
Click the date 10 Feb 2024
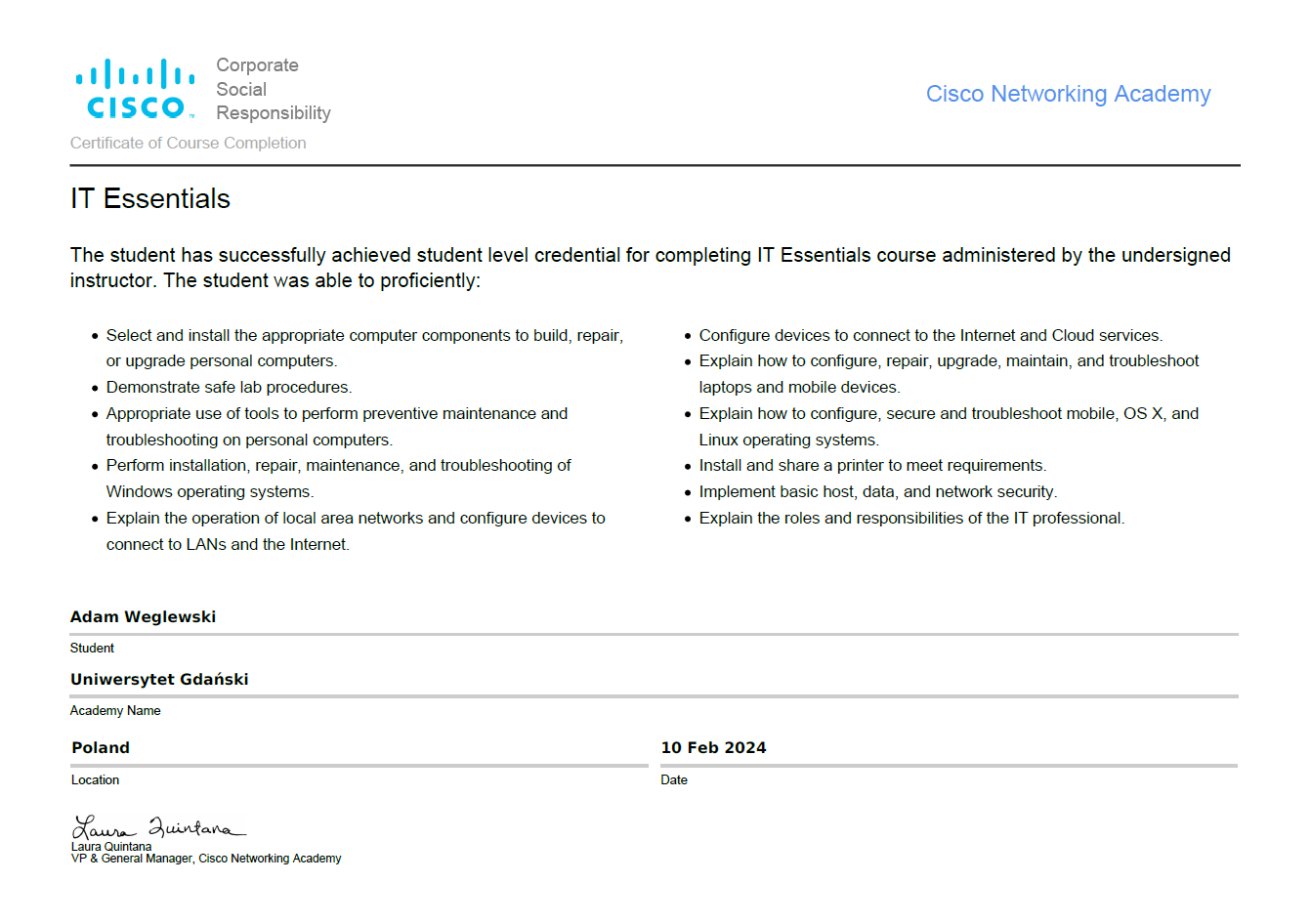coord(713,747)
